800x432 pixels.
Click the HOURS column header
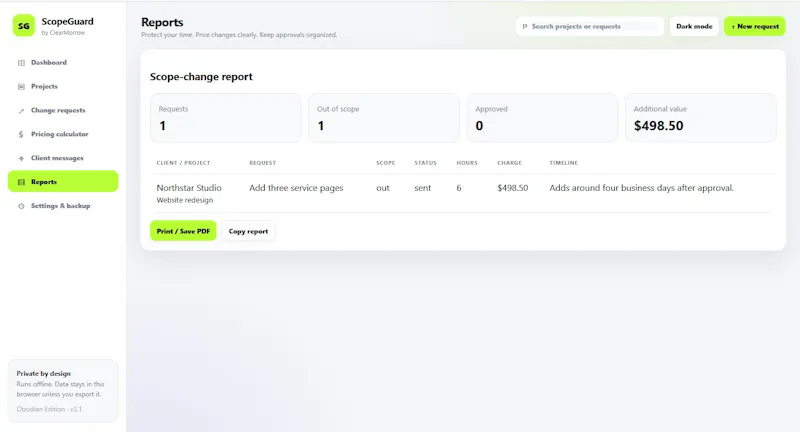click(467, 163)
